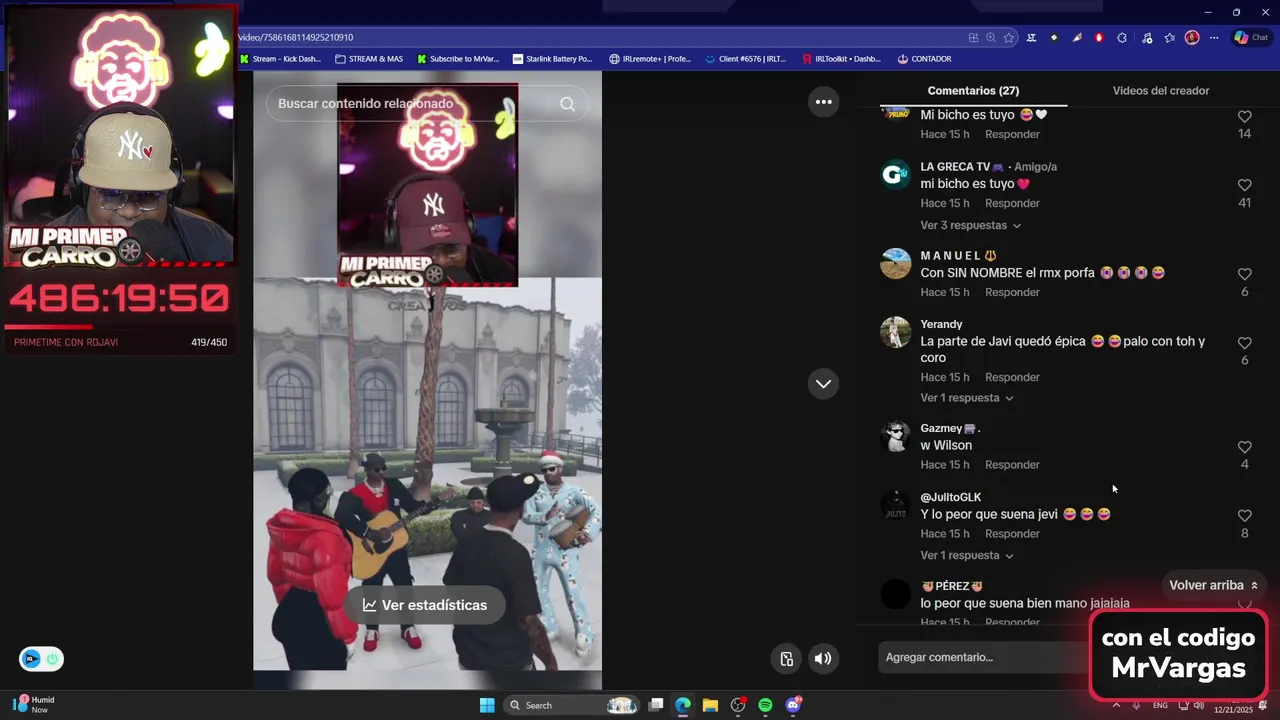Switch to 'Comentarios (27)' tab

[973, 91]
